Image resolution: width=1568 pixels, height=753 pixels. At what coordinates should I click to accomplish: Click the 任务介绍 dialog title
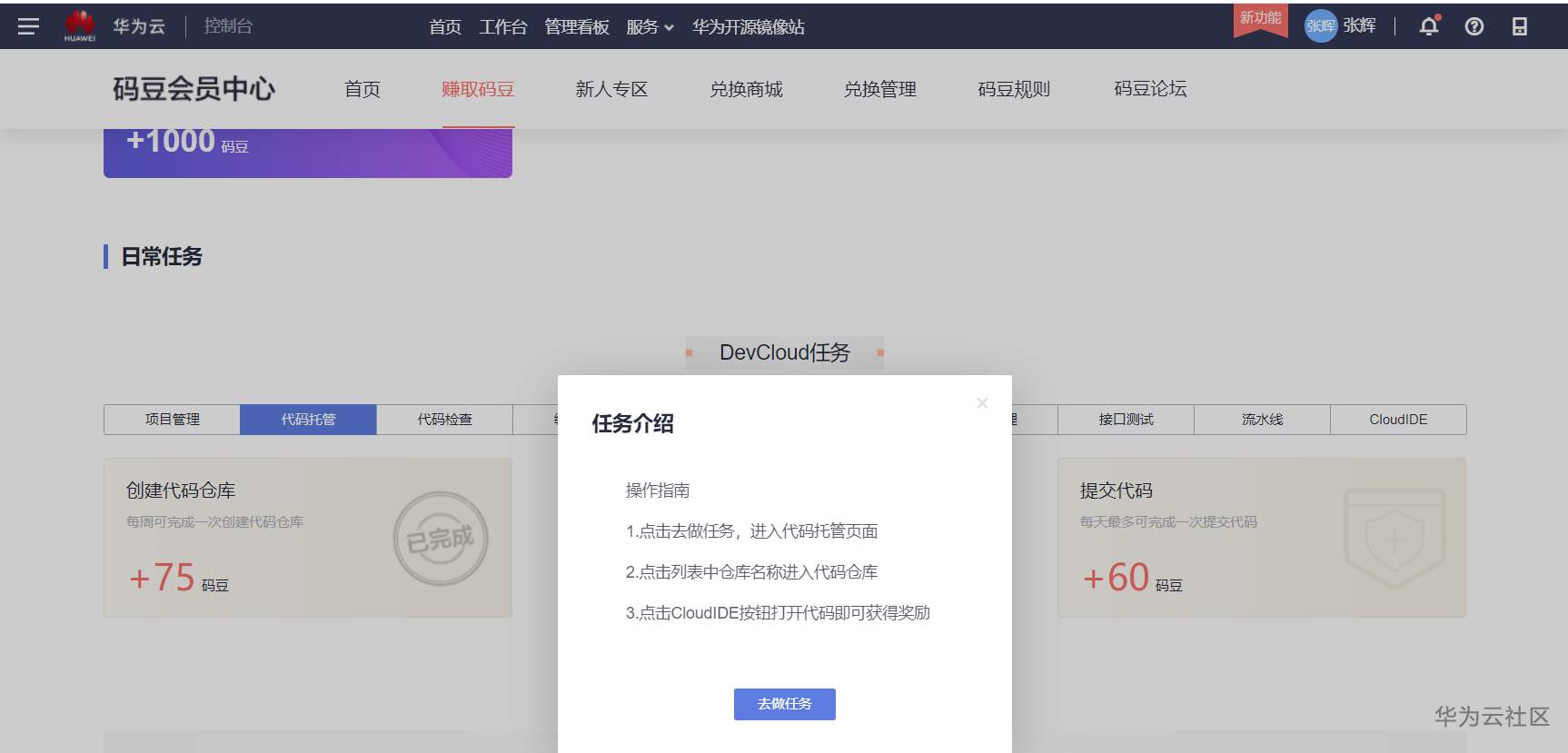(633, 424)
